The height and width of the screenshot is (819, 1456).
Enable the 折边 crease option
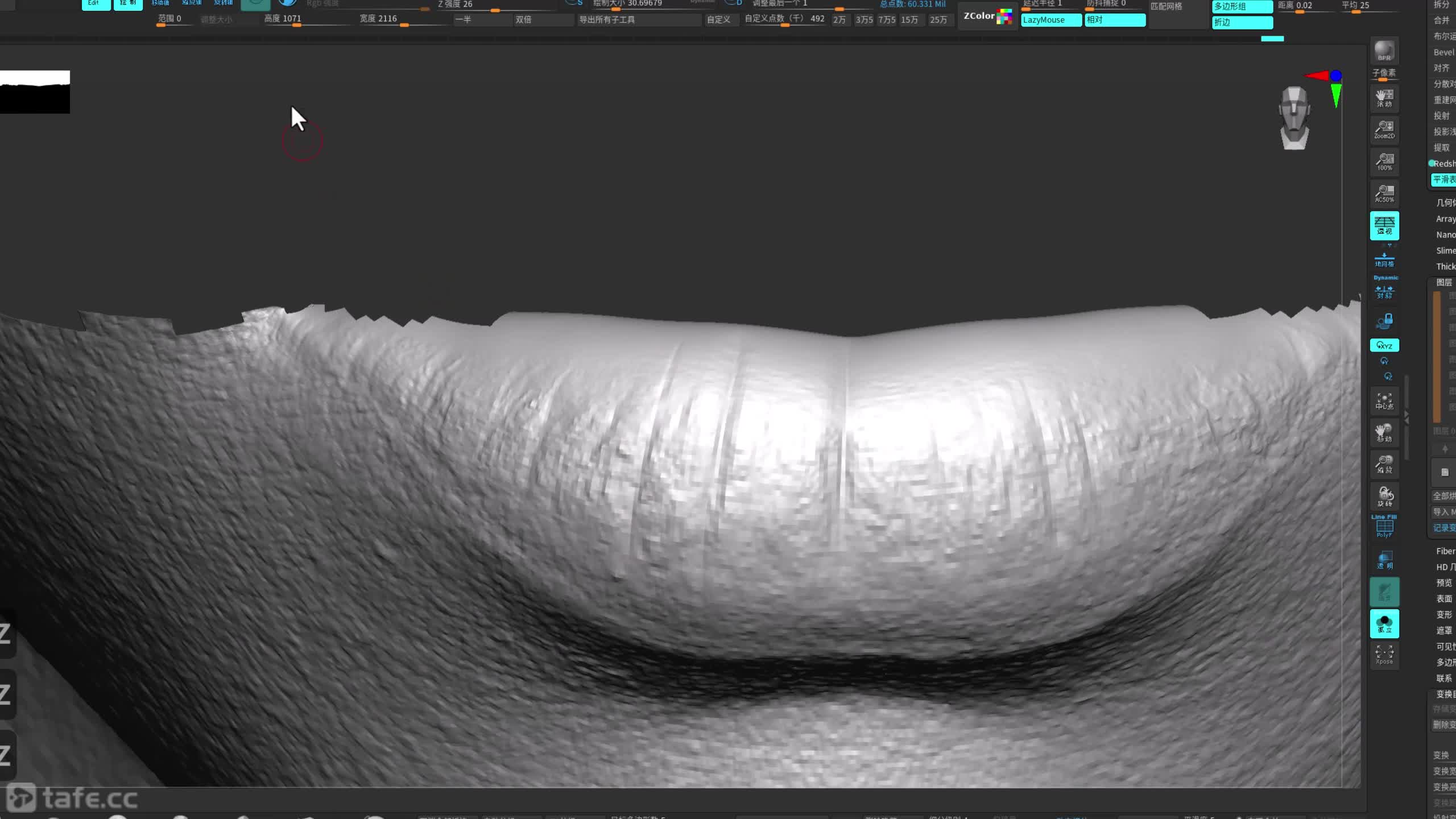point(1242,23)
